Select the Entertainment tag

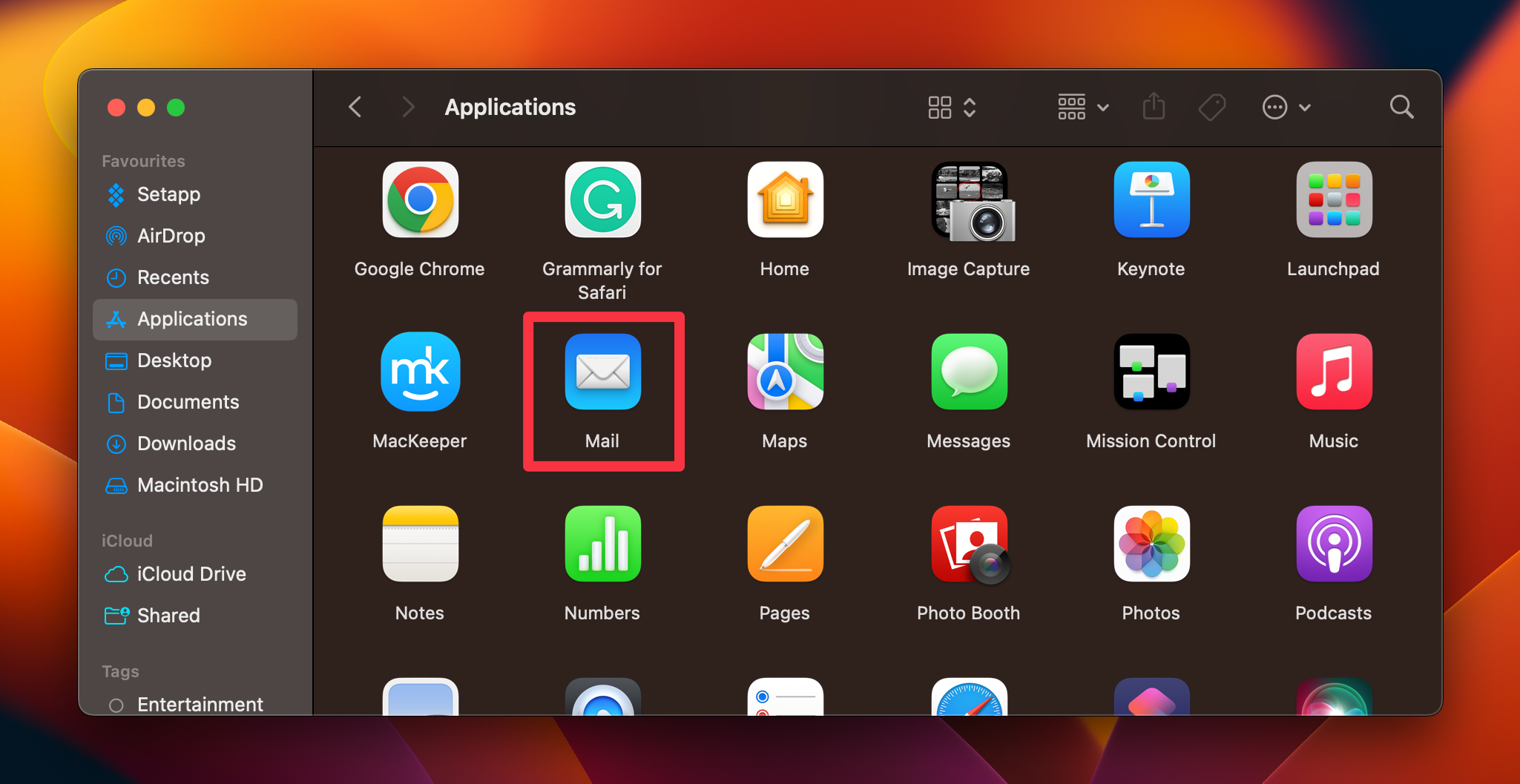coord(200,704)
